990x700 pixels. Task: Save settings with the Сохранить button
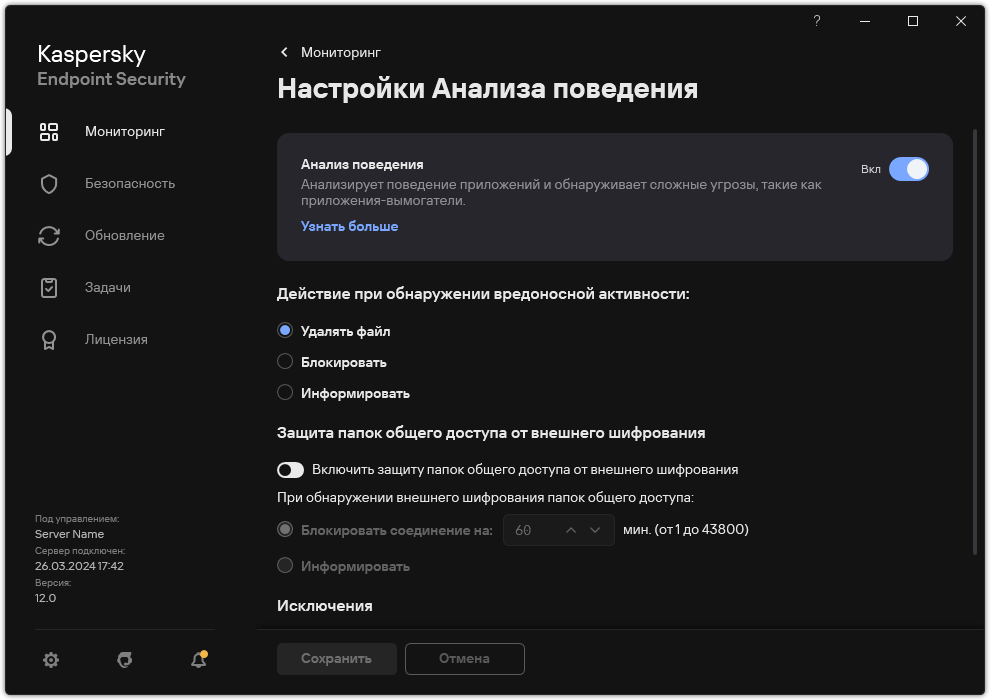click(x=336, y=659)
